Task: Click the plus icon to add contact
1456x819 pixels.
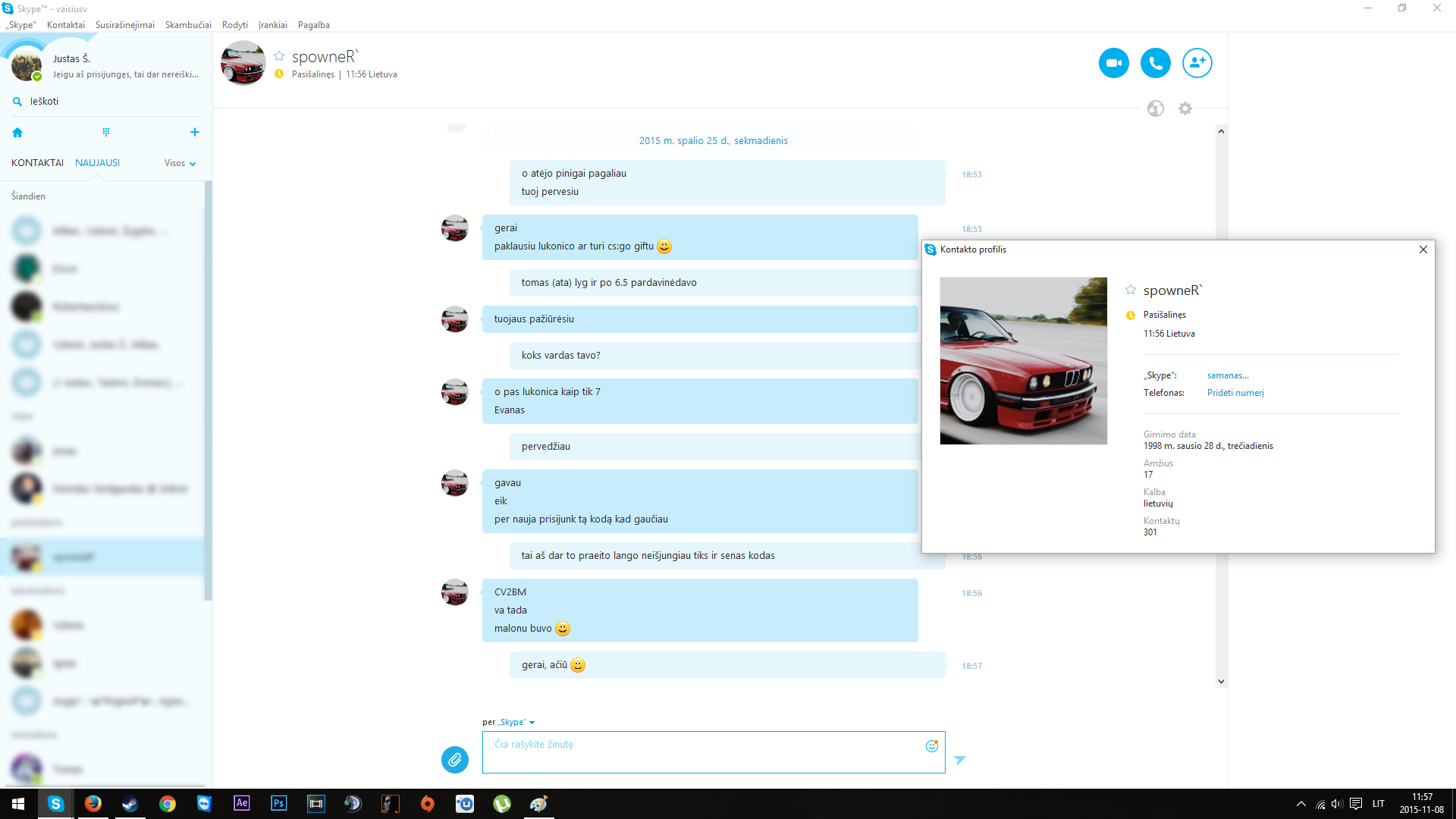Action: (x=195, y=132)
